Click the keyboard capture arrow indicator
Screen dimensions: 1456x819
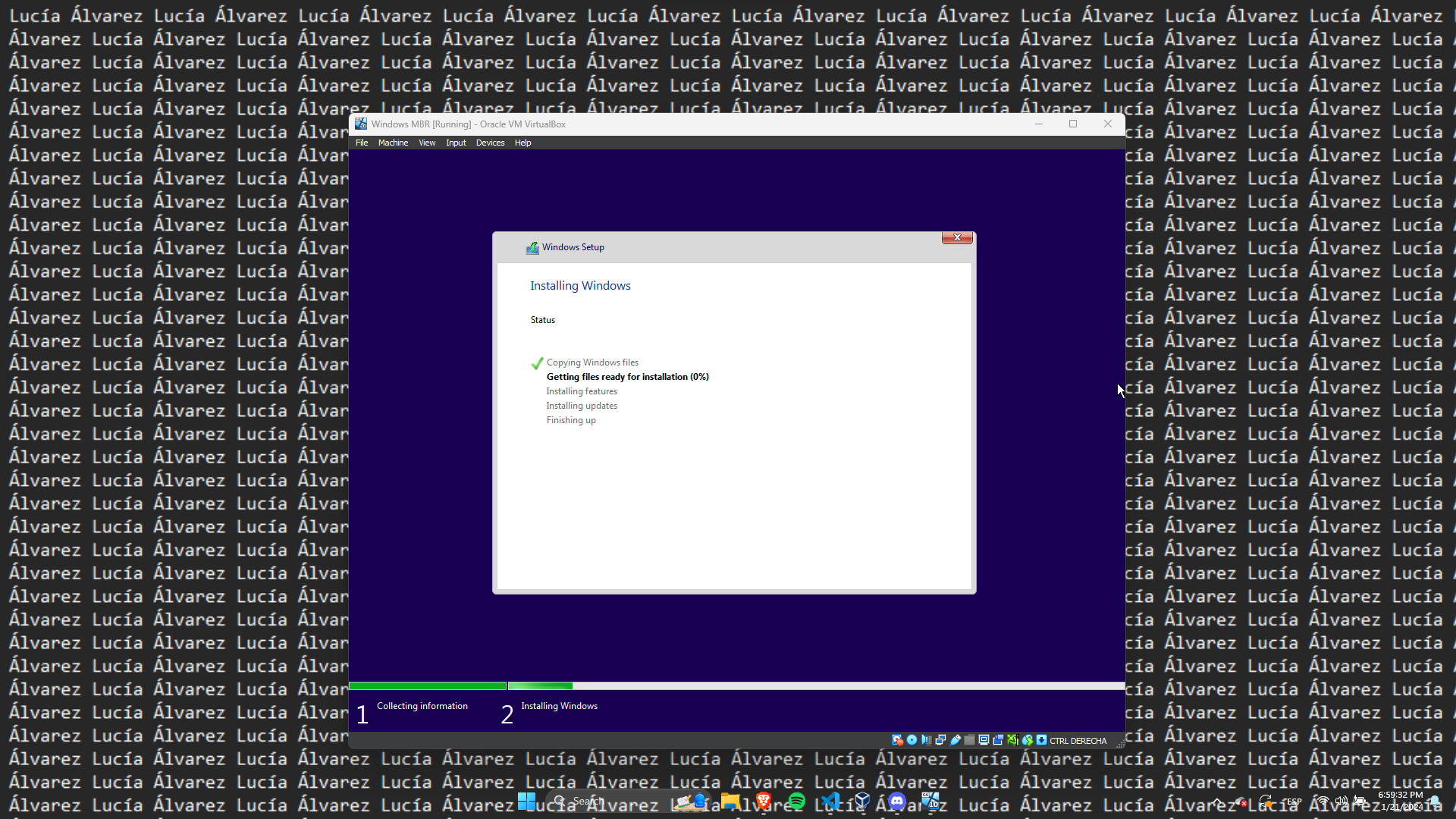point(1041,740)
